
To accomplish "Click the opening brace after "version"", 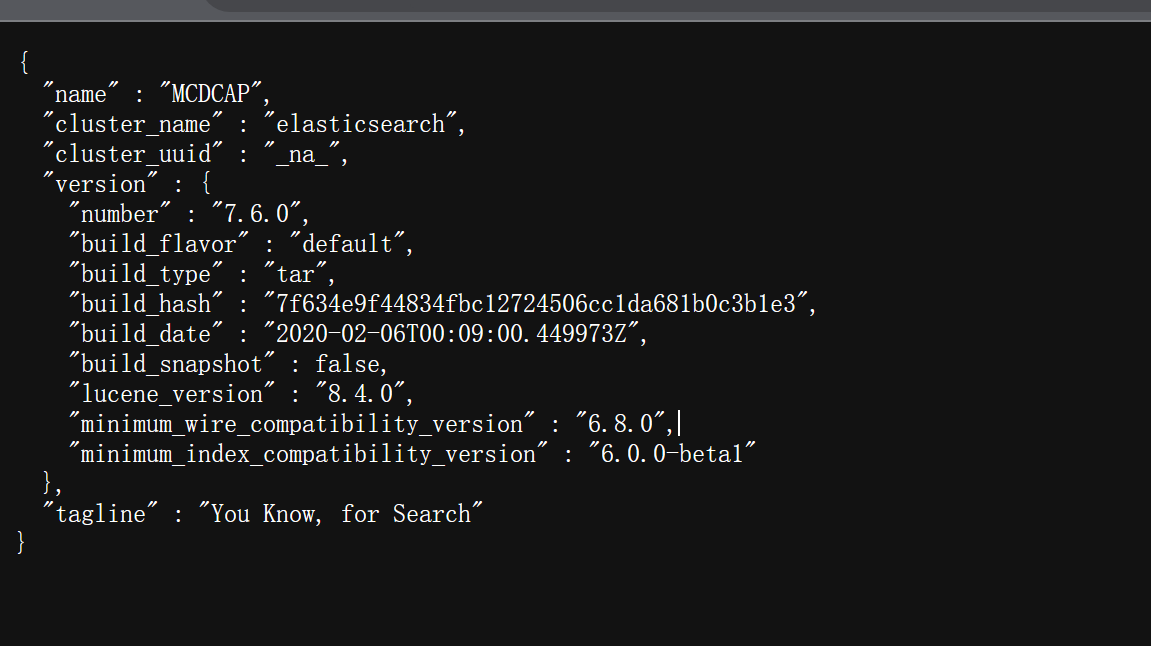I will [206, 184].
